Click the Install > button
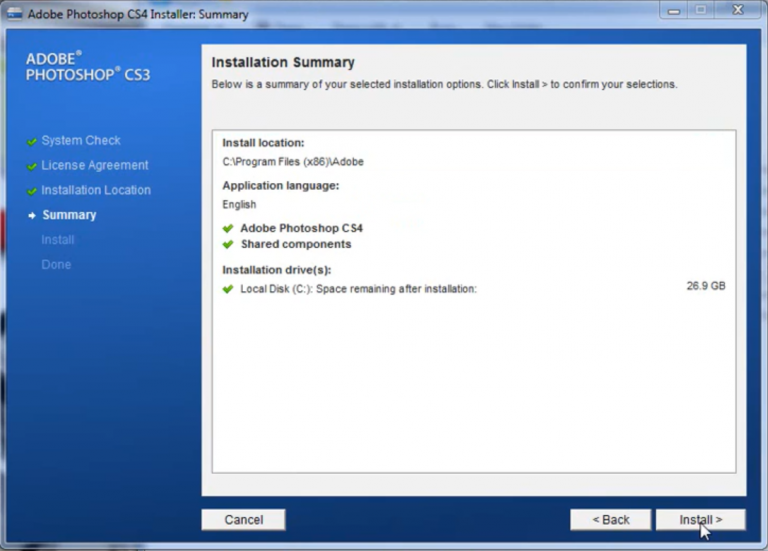Screen dimensions: 768x551 700,520
